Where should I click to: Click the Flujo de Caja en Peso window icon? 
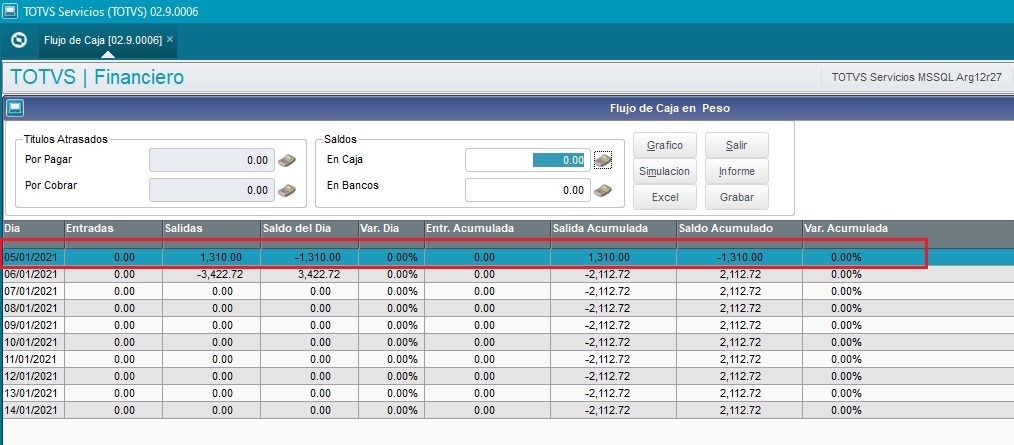pos(14,107)
